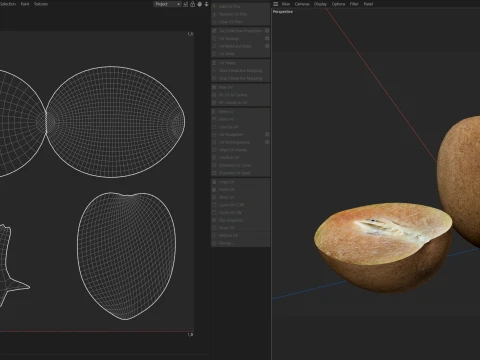Open the Remap... command
This screenshot has width=480, height=360.
(240, 243)
